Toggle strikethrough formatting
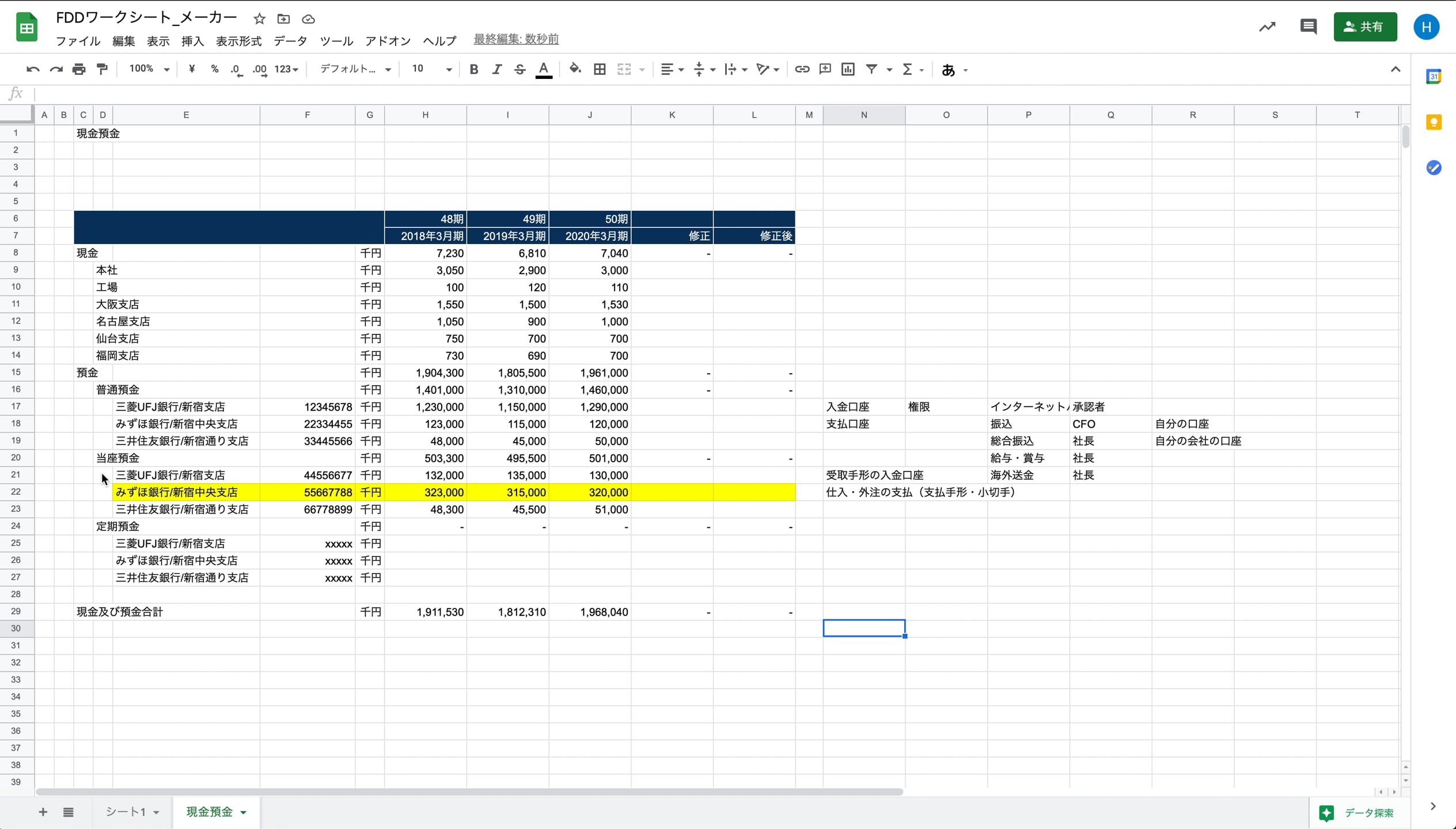Viewport: 1456px width, 829px height. (x=520, y=70)
